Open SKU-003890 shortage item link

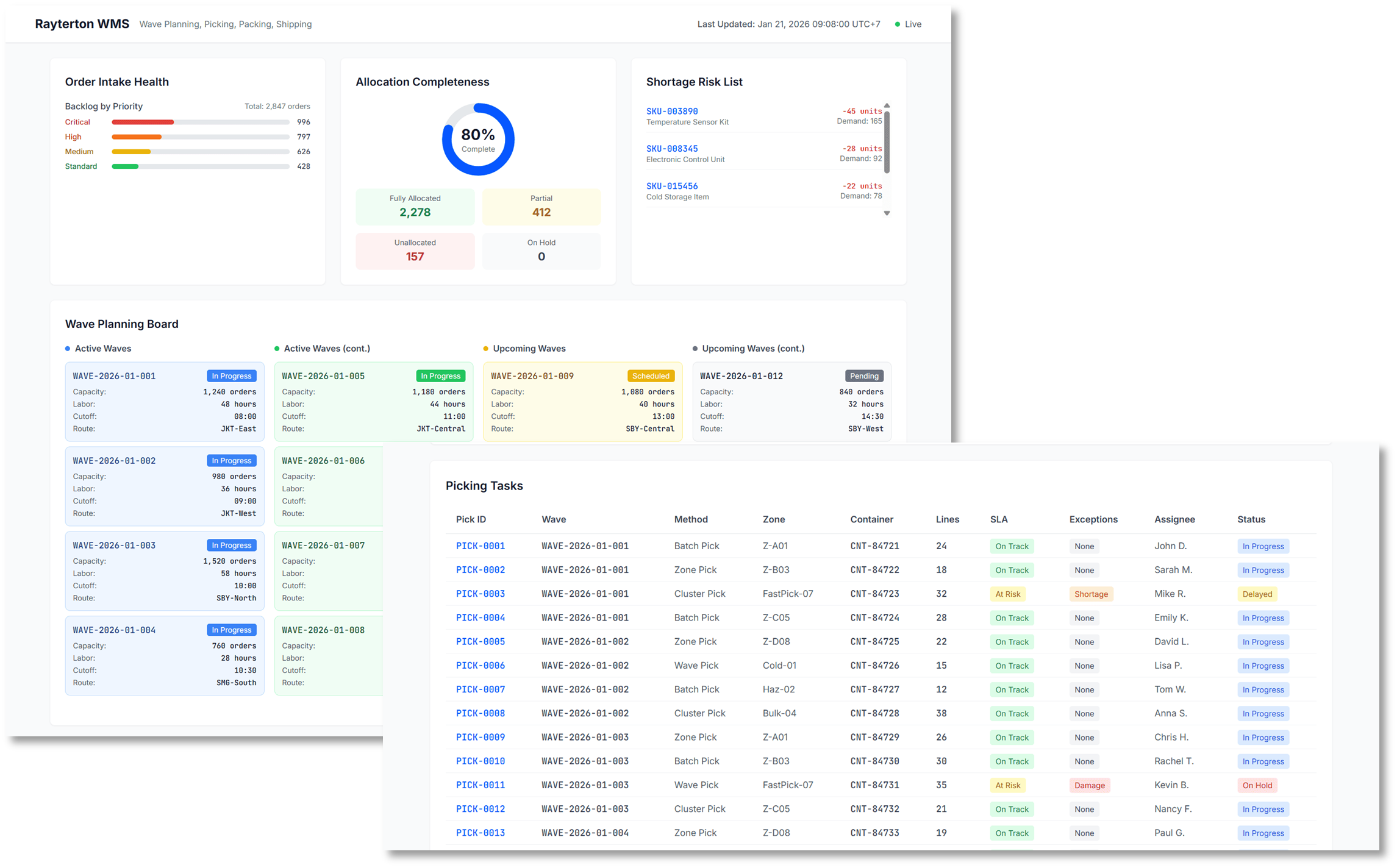pos(671,111)
